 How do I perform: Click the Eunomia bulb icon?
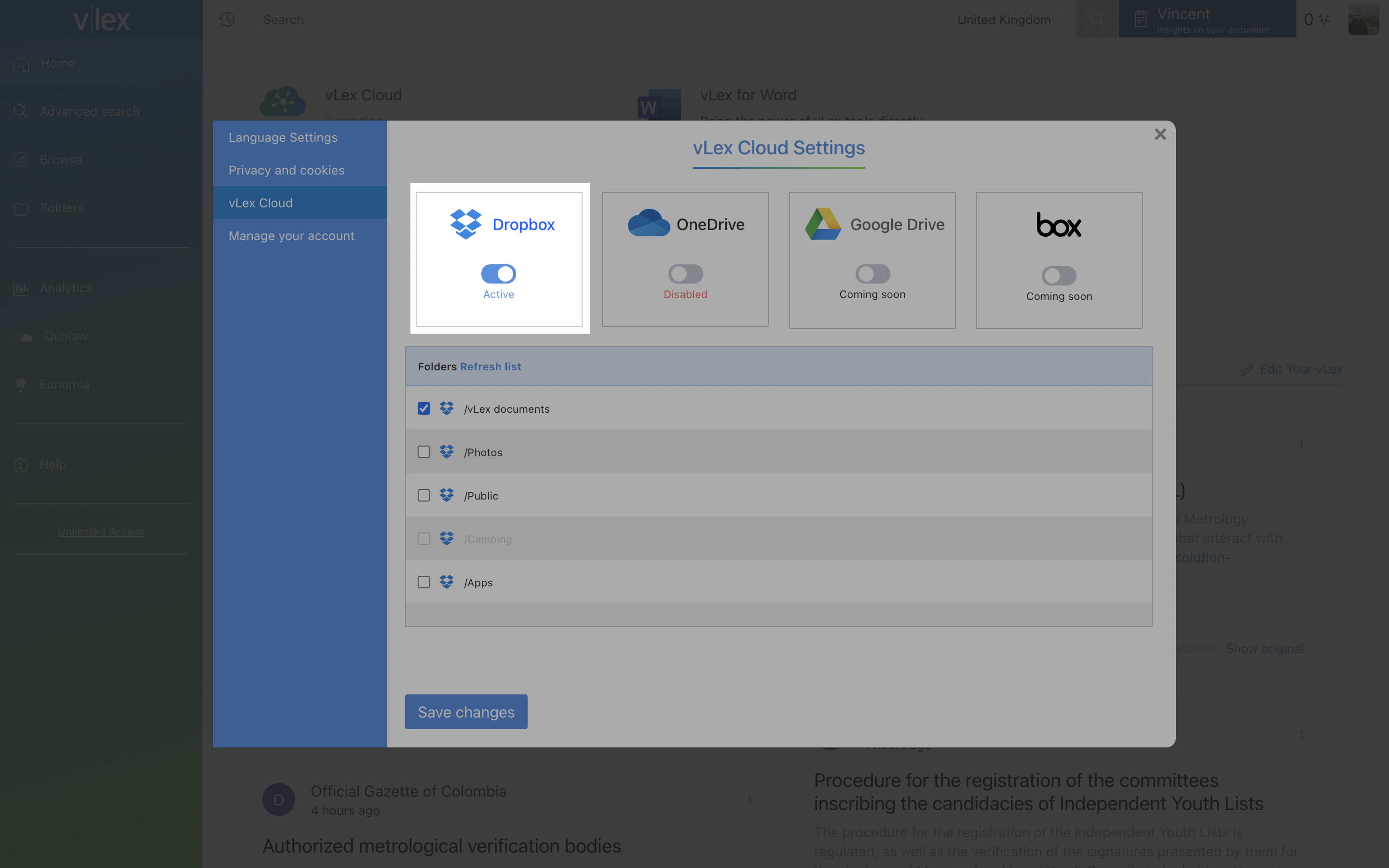pyautogui.click(x=21, y=385)
